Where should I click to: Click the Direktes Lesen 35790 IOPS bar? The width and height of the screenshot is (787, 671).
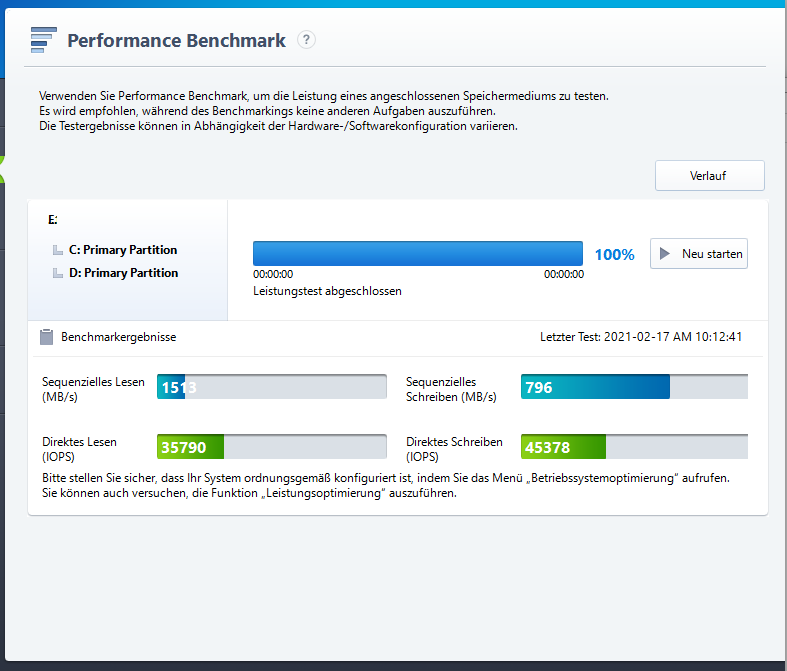click(x=271, y=447)
